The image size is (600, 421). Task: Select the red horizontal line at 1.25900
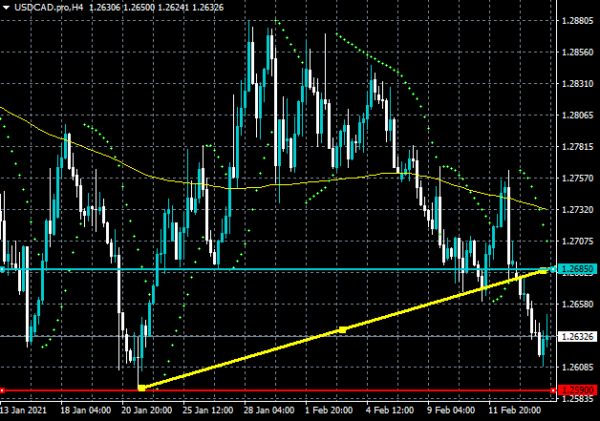click(x=277, y=391)
